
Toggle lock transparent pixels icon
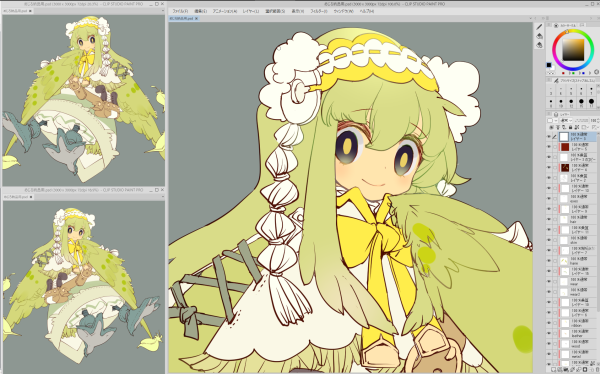(x=577, y=127)
